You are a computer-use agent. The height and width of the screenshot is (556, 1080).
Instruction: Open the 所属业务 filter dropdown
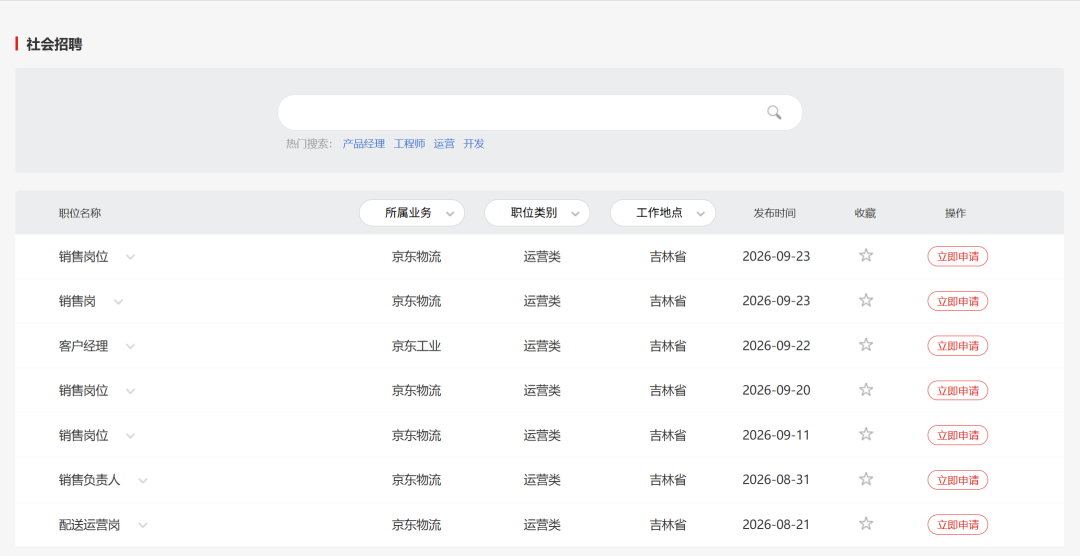[x=412, y=213]
